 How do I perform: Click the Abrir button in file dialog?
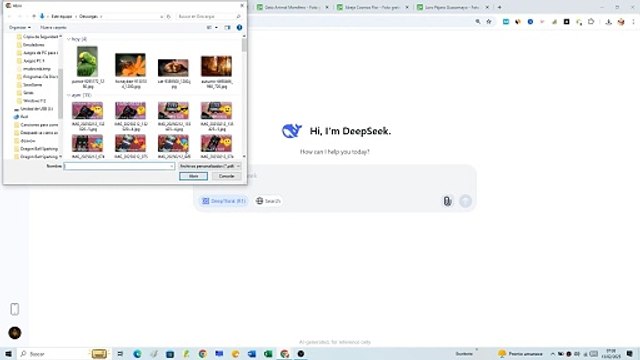[193, 176]
